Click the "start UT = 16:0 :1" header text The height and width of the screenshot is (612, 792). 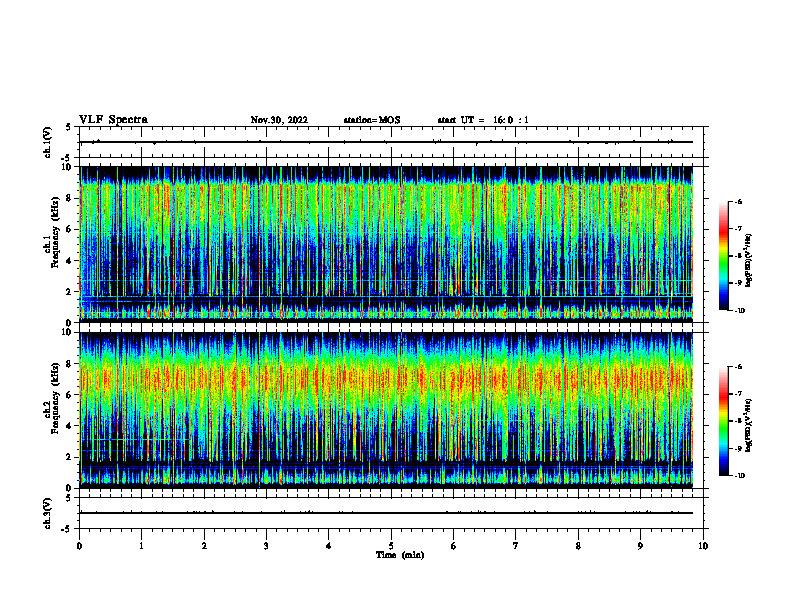[x=483, y=120]
